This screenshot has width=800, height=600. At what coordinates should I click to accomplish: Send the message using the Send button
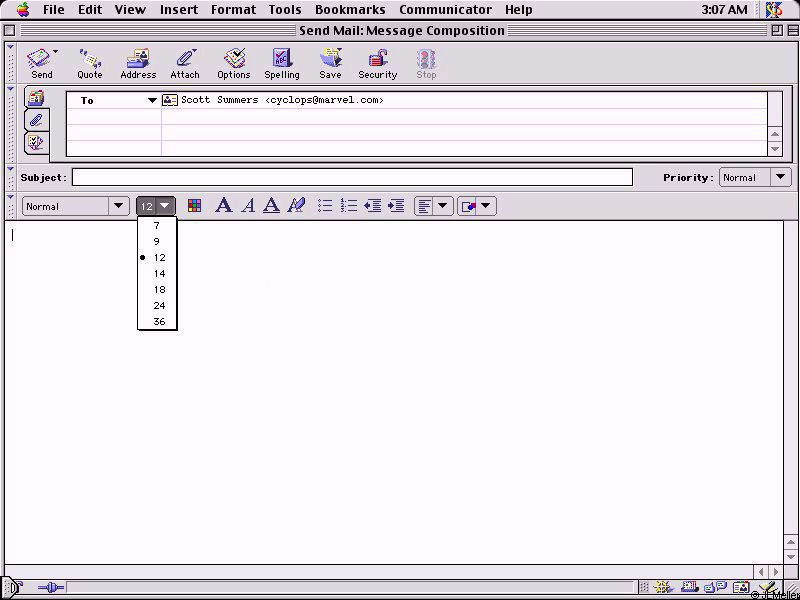tap(41, 64)
